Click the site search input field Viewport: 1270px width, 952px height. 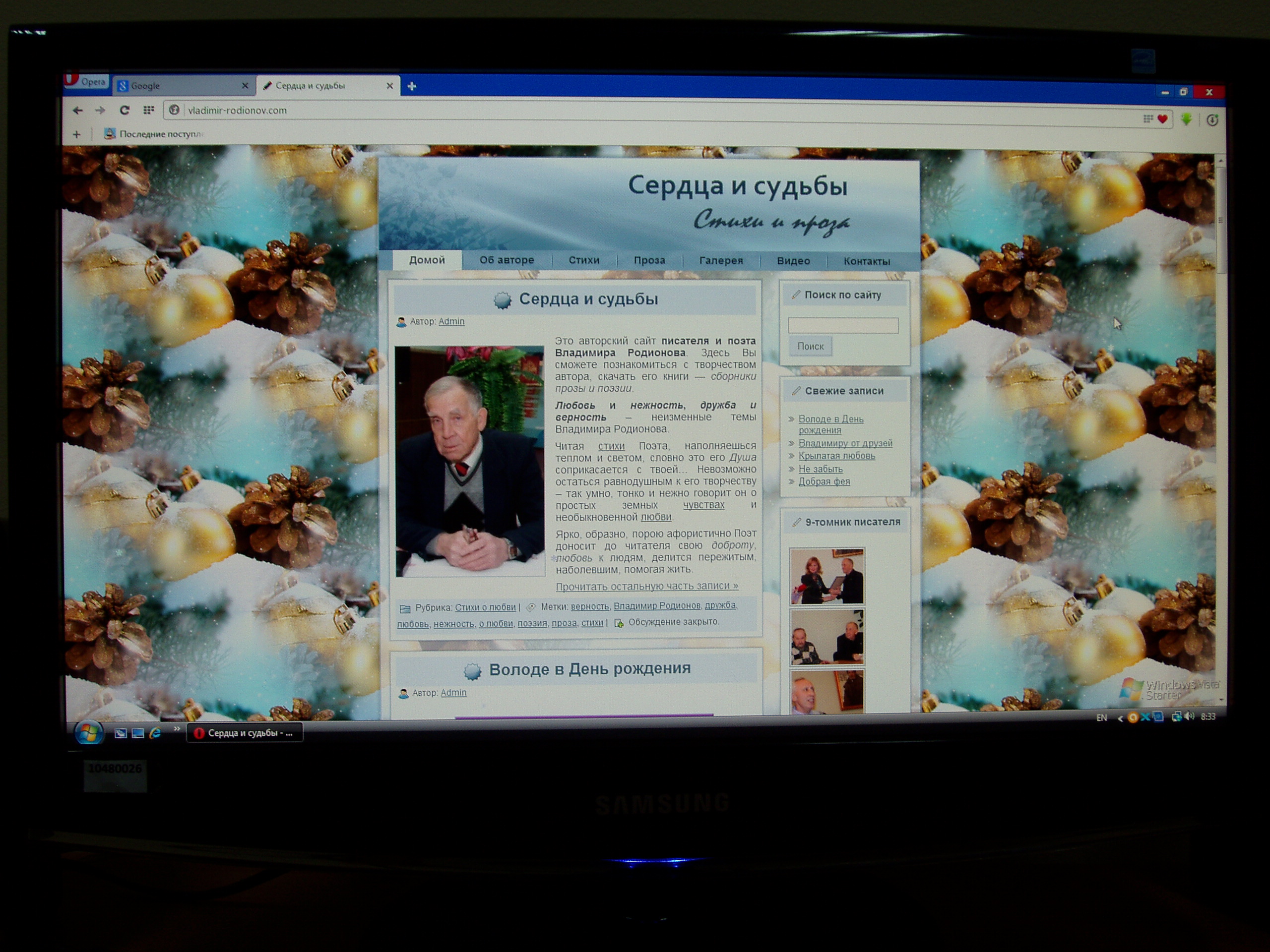(x=843, y=326)
